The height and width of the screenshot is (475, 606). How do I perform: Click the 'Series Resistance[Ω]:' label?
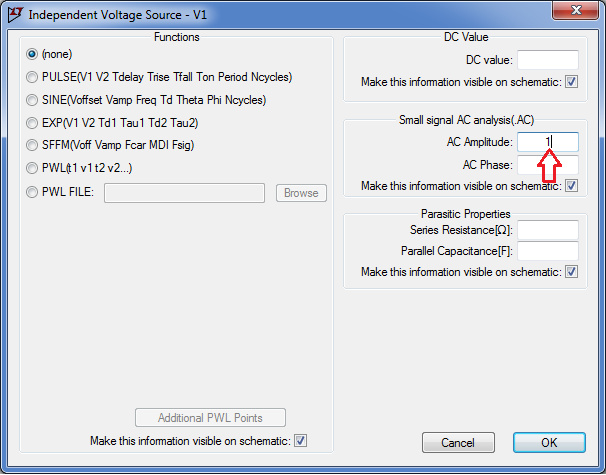tap(461, 230)
